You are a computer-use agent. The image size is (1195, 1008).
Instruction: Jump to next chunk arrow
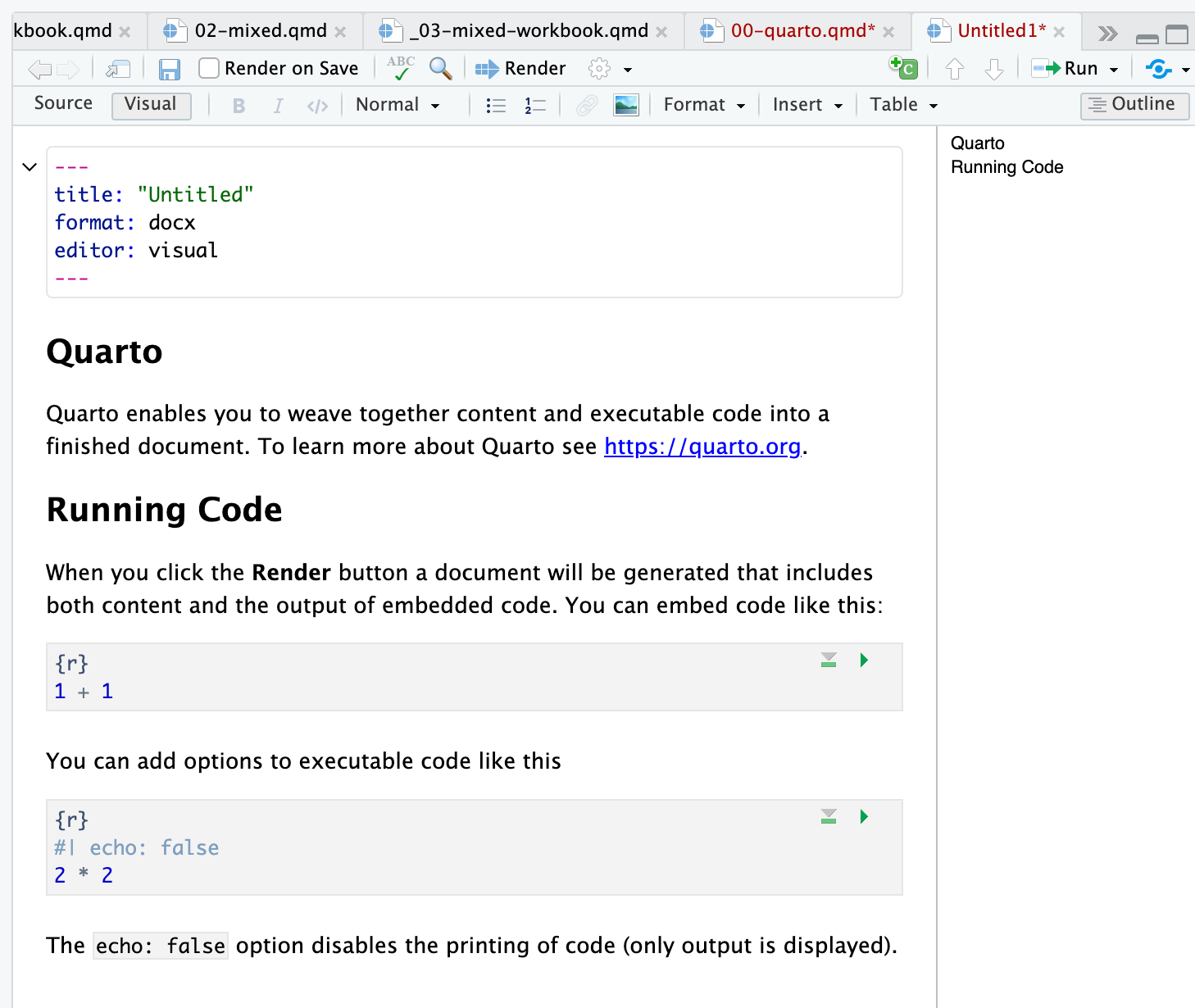pos(993,69)
